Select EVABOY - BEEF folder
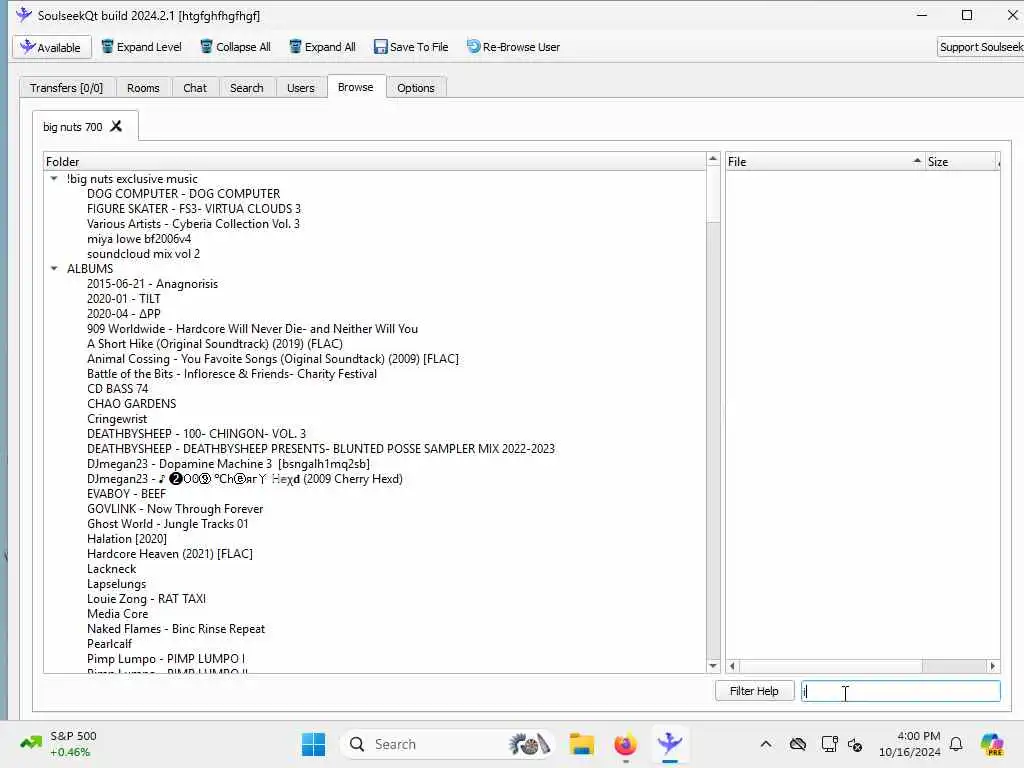This screenshot has width=1024, height=768. coord(126,494)
